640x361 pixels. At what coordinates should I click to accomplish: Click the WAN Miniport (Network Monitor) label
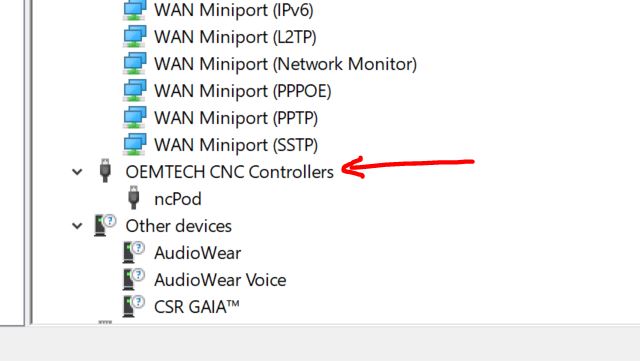[x=286, y=64]
